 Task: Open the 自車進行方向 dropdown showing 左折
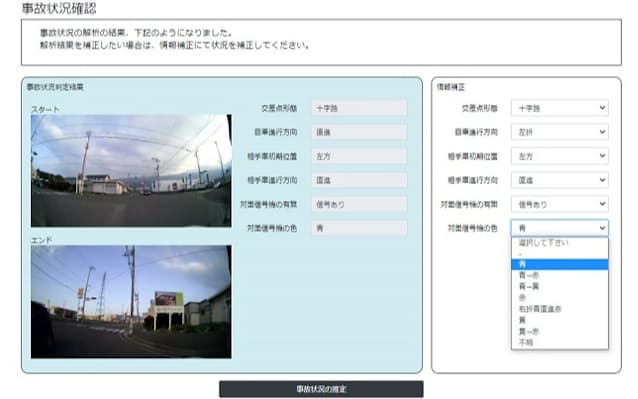point(559,132)
